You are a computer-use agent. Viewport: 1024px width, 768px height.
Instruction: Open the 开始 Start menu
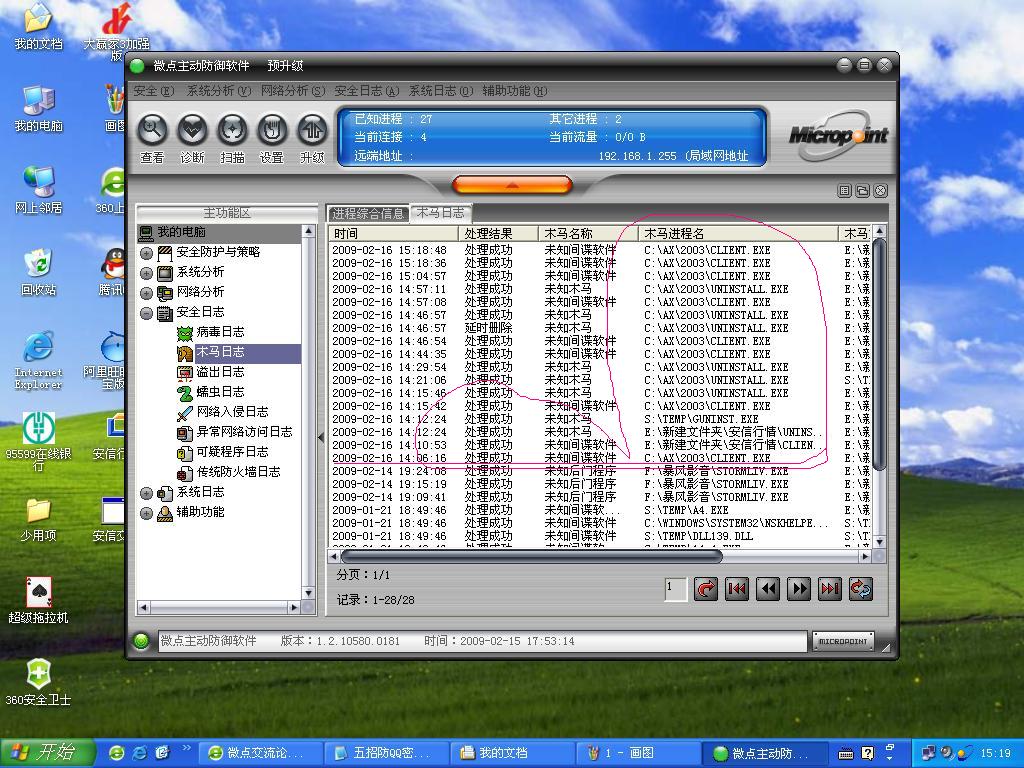tap(47, 753)
